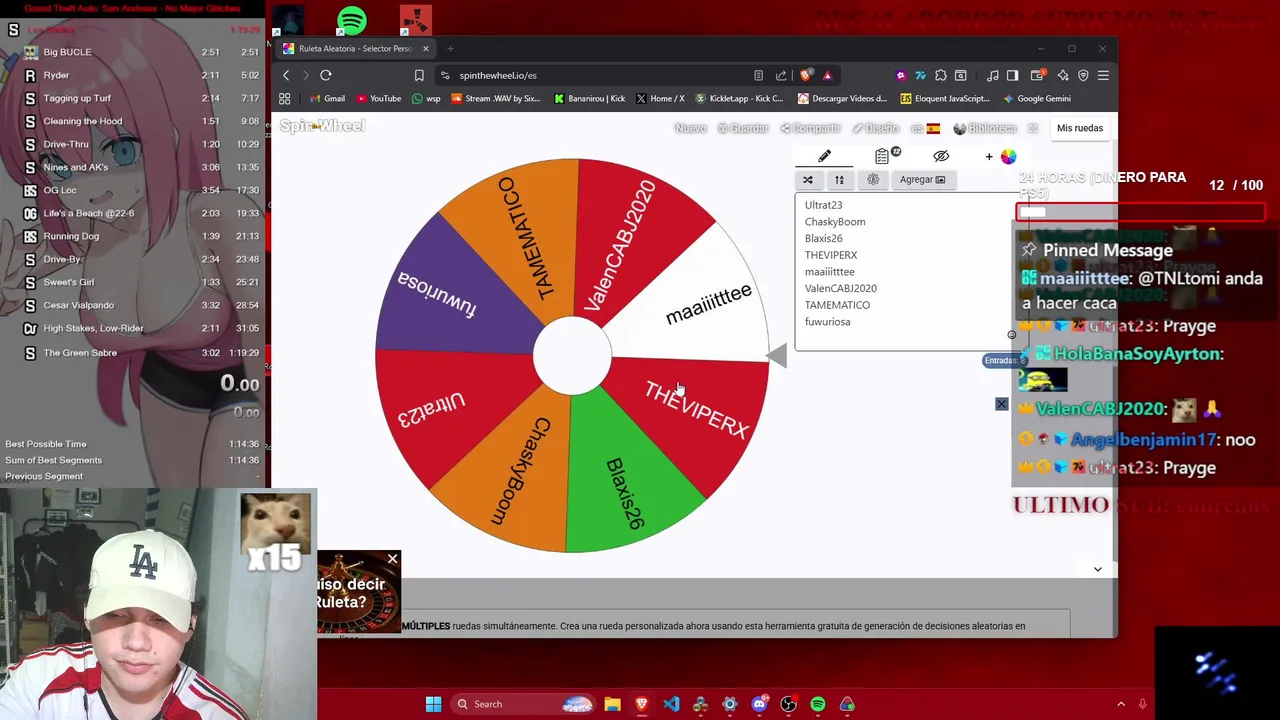Open the Leo AI sparkle icon
This screenshot has height=720, width=1280.
(x=1063, y=75)
